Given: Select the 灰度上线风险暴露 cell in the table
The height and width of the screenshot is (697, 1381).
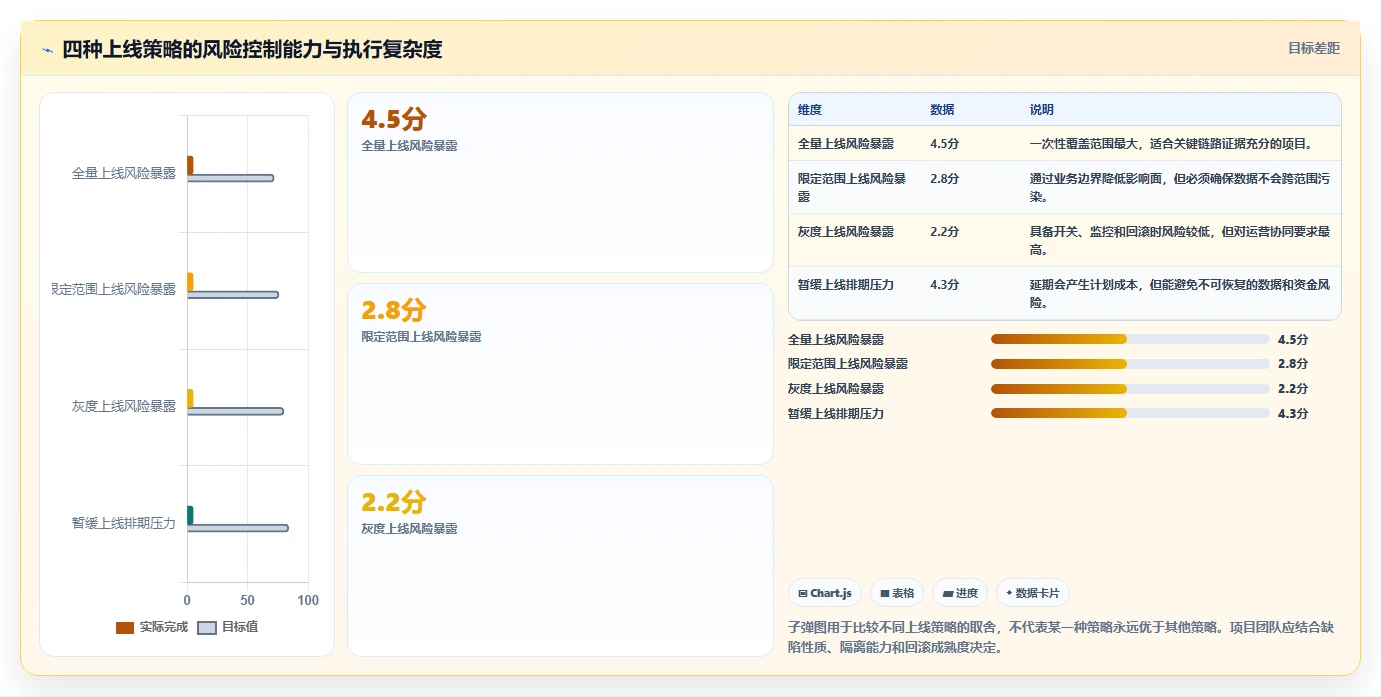Looking at the screenshot, I should tap(846, 232).
